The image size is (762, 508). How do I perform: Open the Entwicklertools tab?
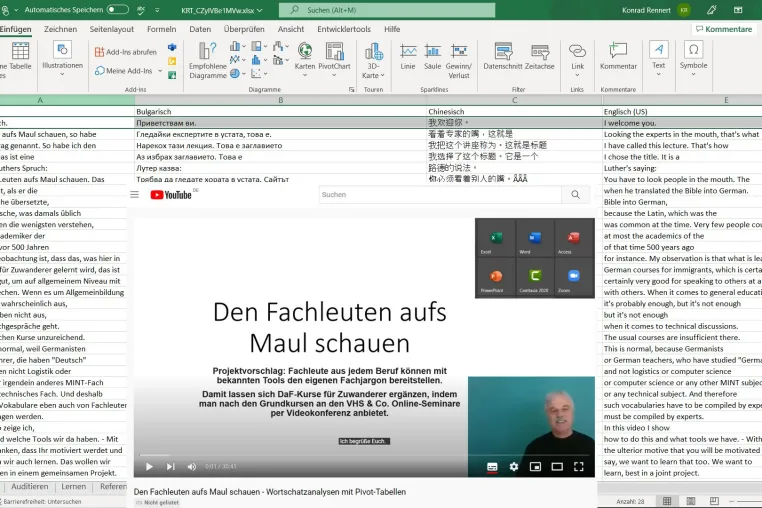pos(344,29)
